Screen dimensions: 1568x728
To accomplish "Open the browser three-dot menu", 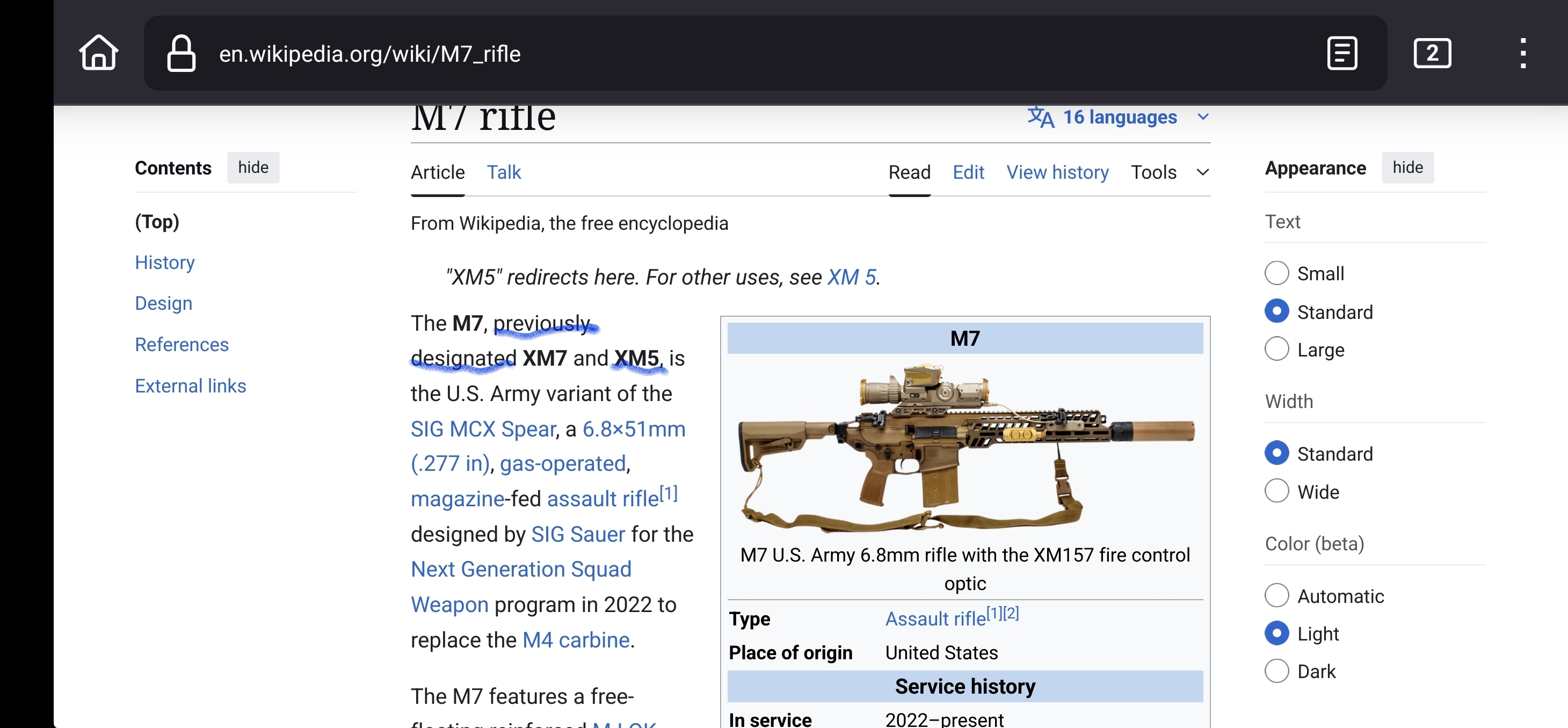I will coord(1522,54).
